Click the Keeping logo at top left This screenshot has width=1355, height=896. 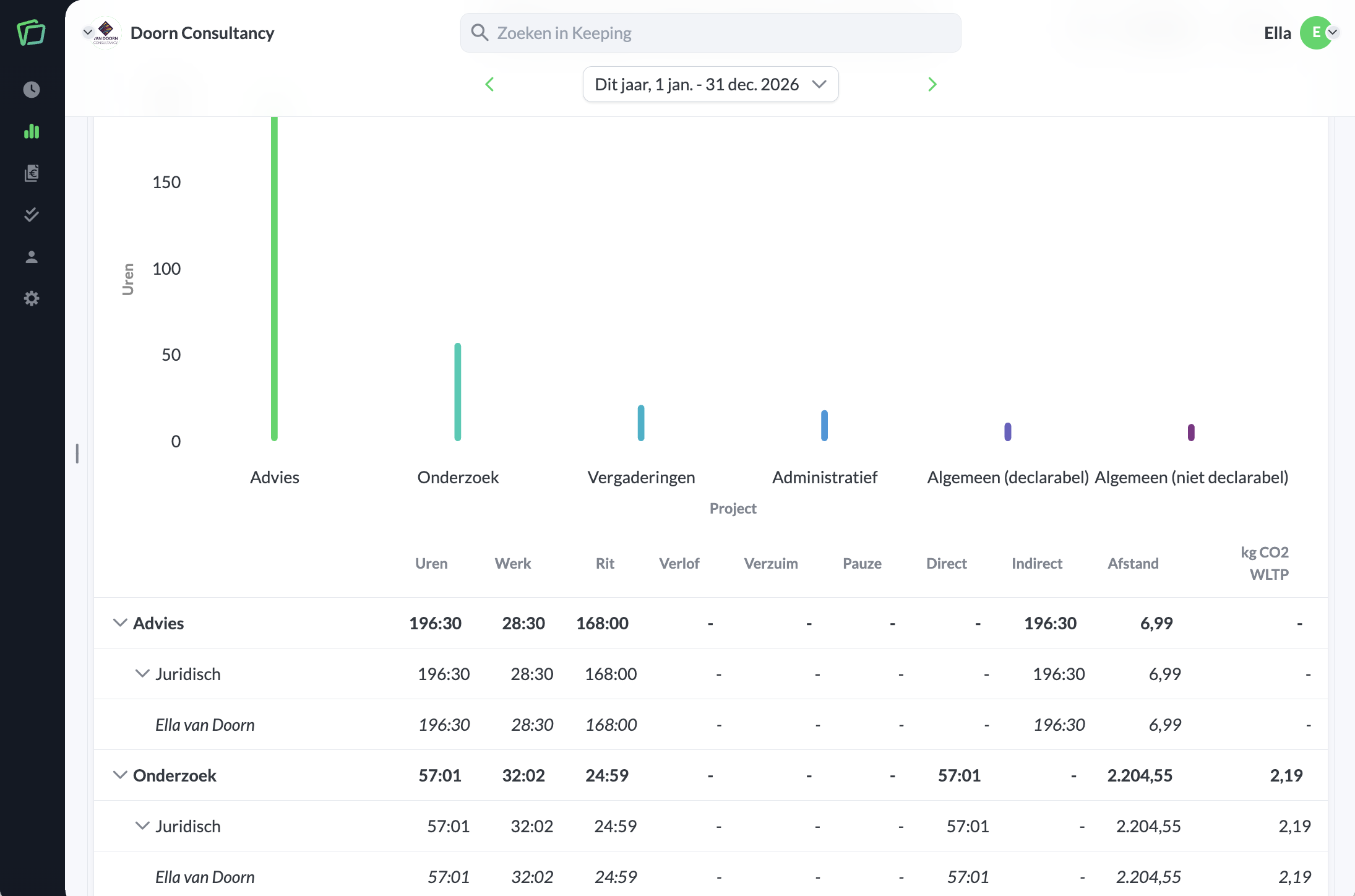[32, 33]
